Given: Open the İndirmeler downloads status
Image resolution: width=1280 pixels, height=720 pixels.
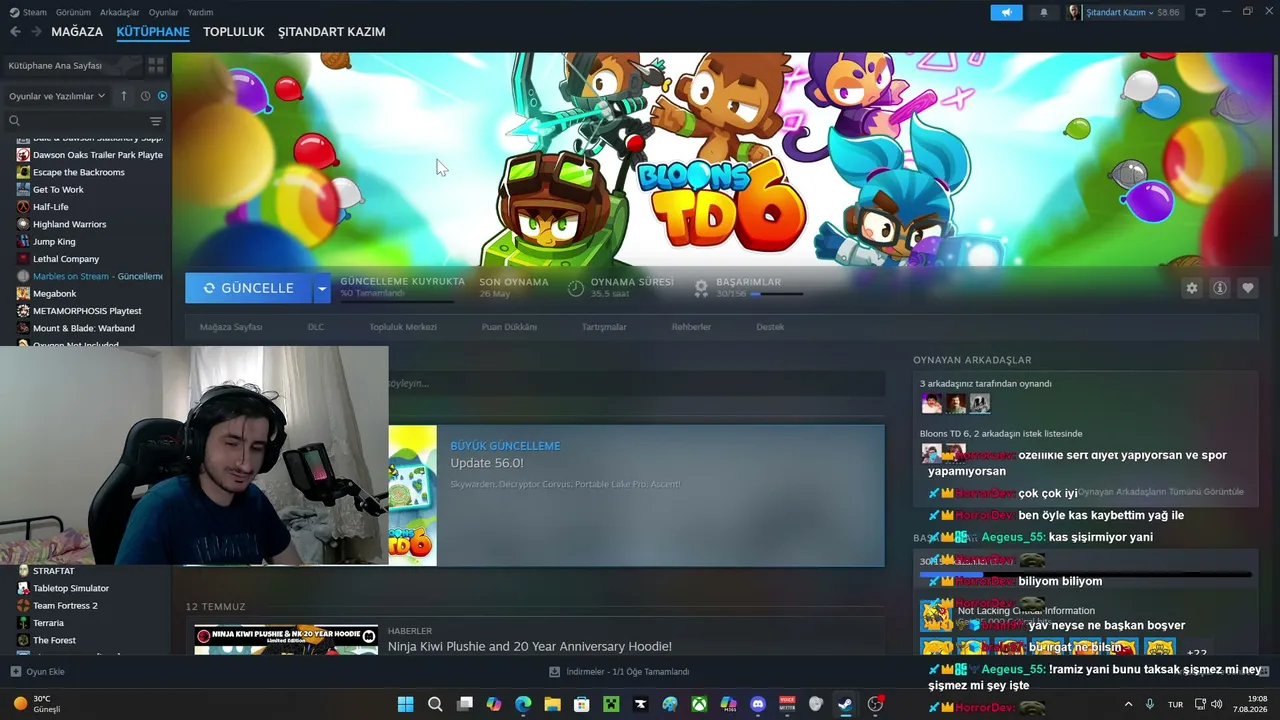Looking at the screenshot, I should click(x=619, y=672).
